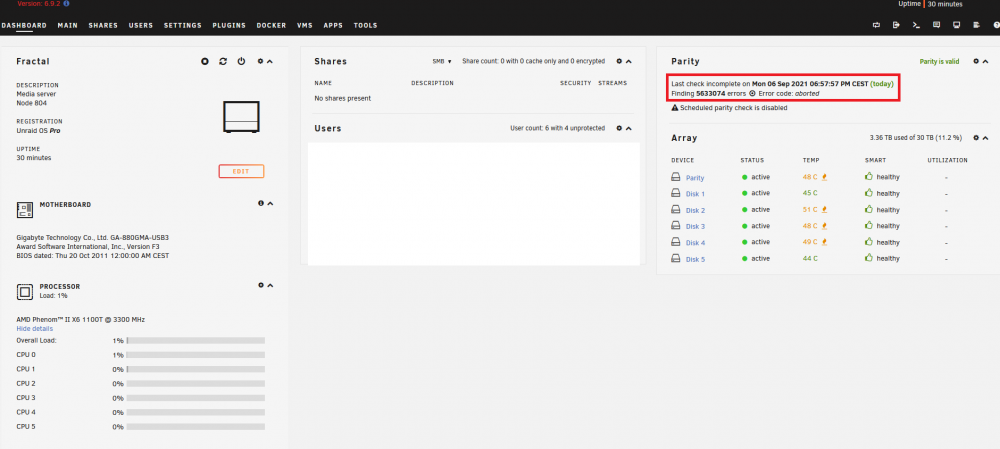The width and height of the screenshot is (1000, 449).
Task: Open the Terminal icon in top bar
Action: pyautogui.click(x=916, y=26)
